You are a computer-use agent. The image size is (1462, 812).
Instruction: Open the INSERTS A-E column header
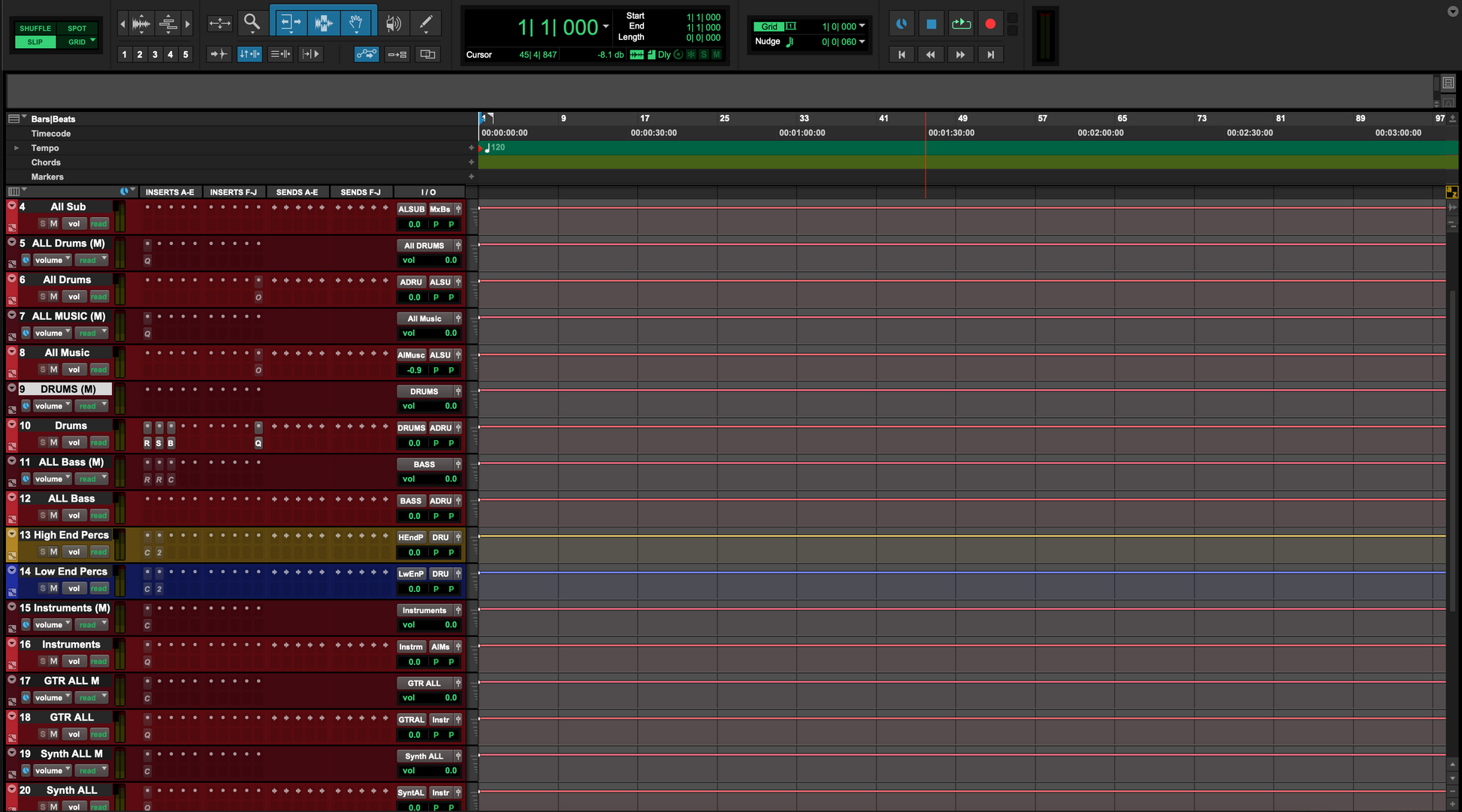point(170,192)
